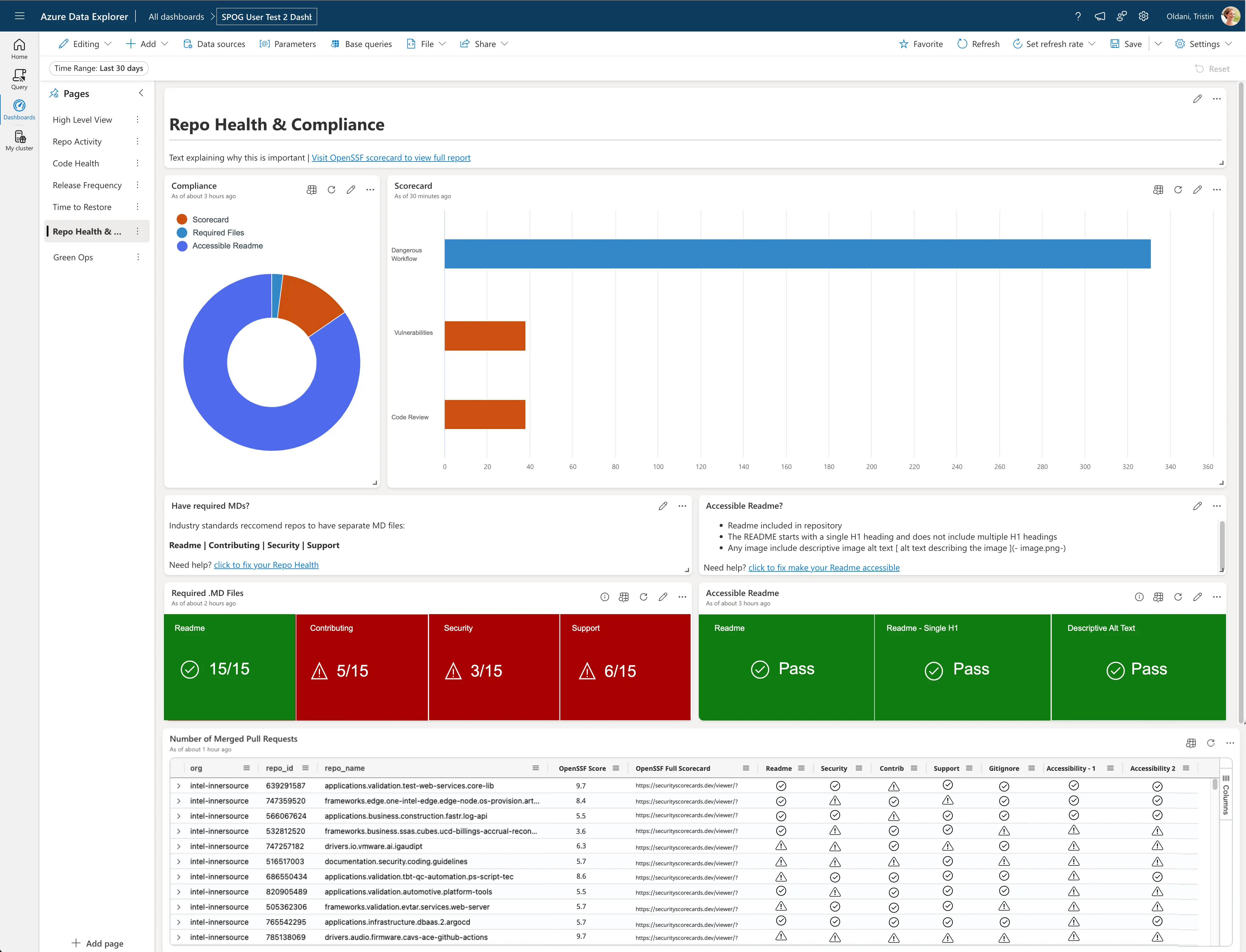View Required .MD Files data as a table
1246x952 pixels.
(x=624, y=597)
